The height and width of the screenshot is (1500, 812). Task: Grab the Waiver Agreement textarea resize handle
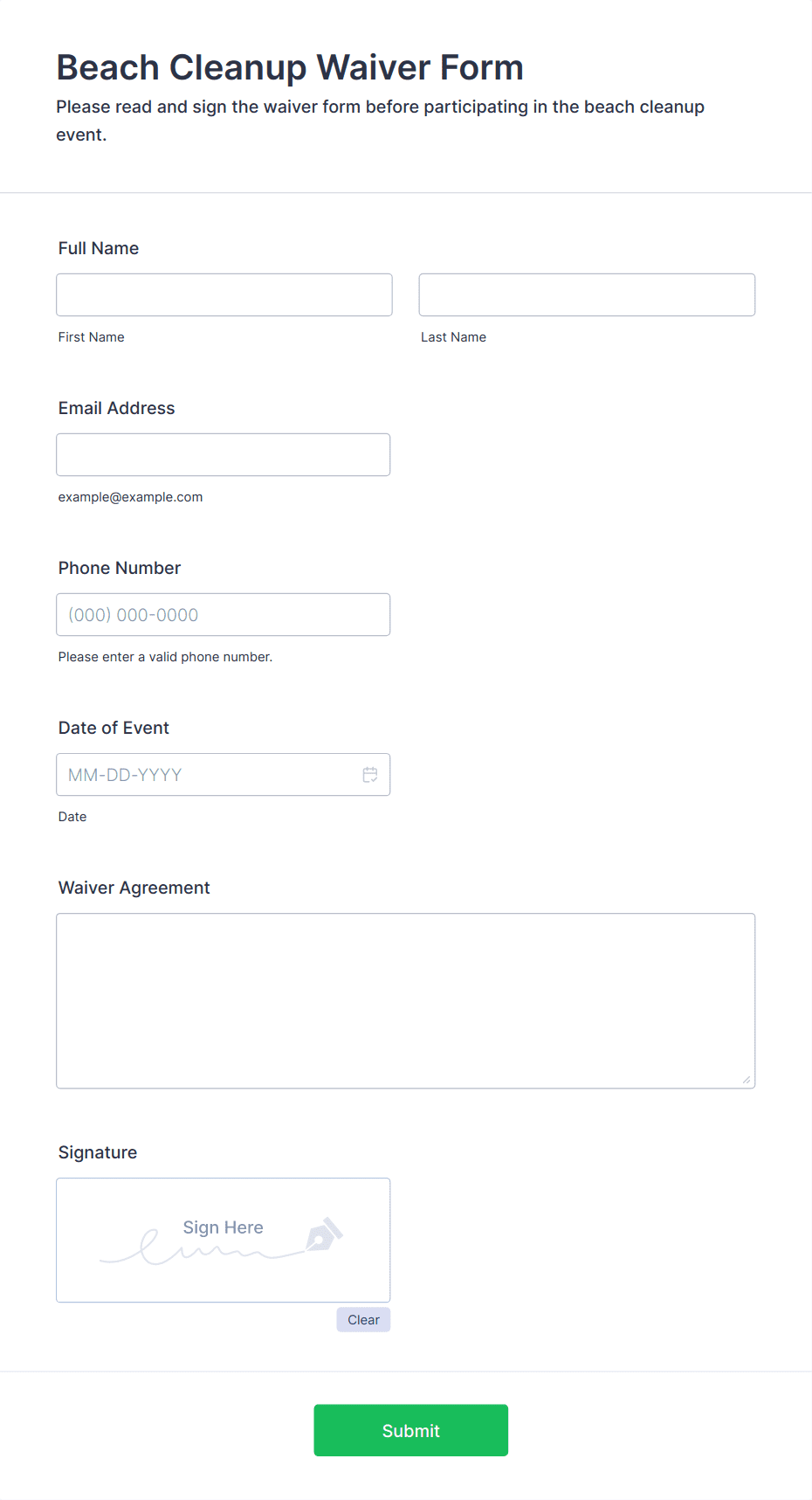(747, 1080)
